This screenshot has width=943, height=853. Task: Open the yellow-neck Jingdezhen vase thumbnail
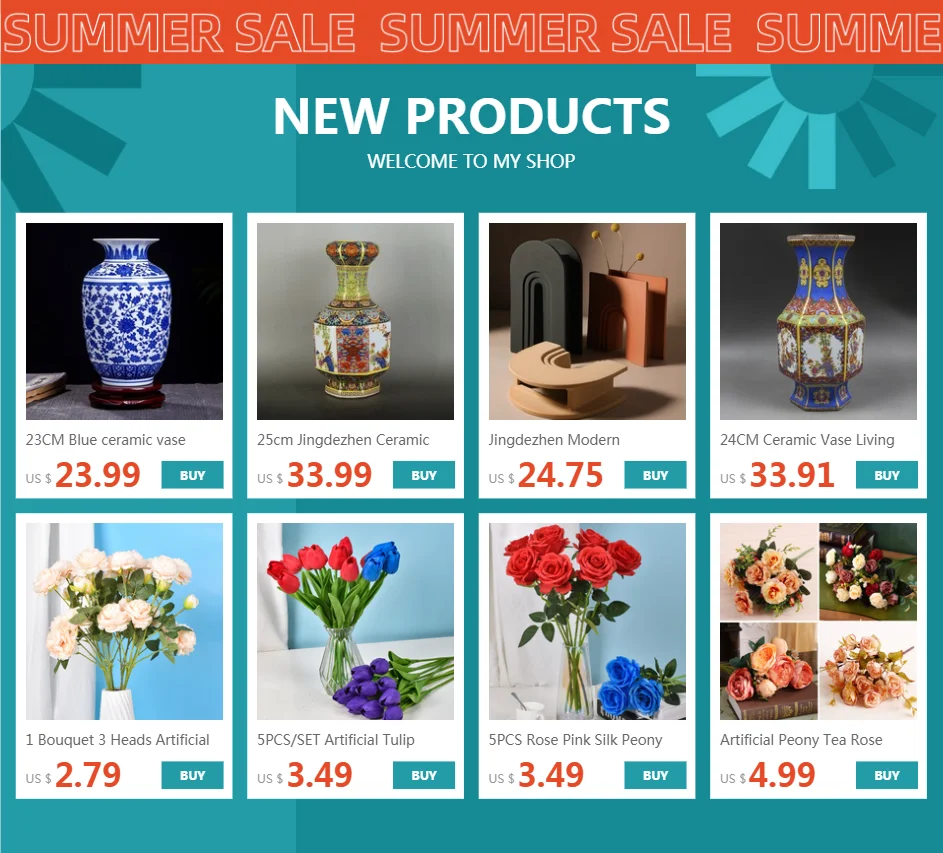tap(355, 321)
